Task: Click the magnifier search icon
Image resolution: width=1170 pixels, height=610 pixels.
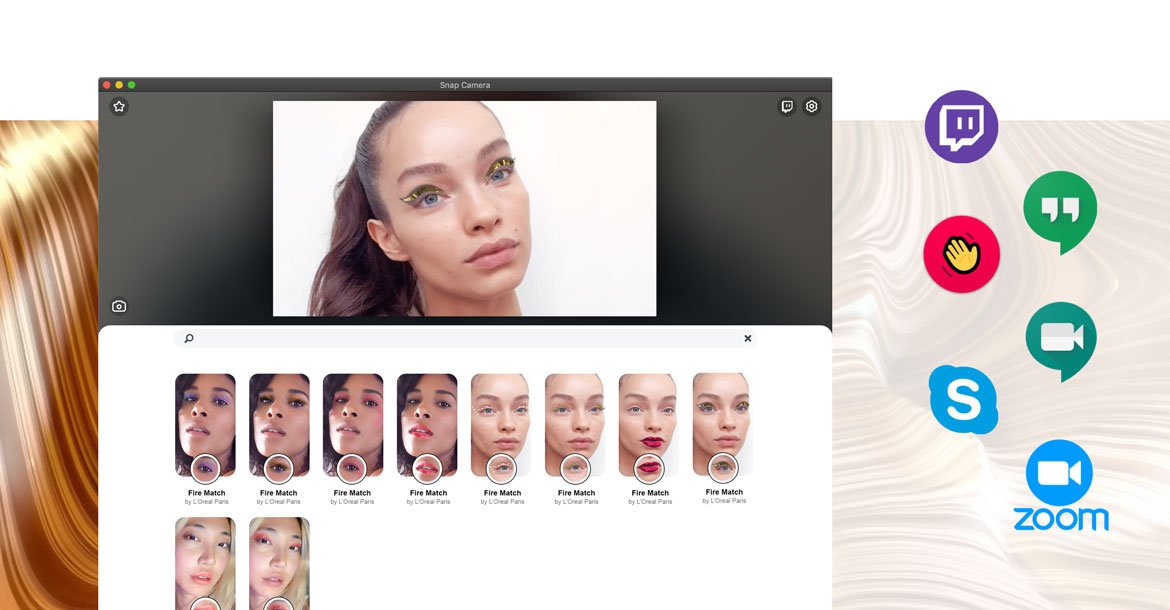Action: (x=189, y=339)
